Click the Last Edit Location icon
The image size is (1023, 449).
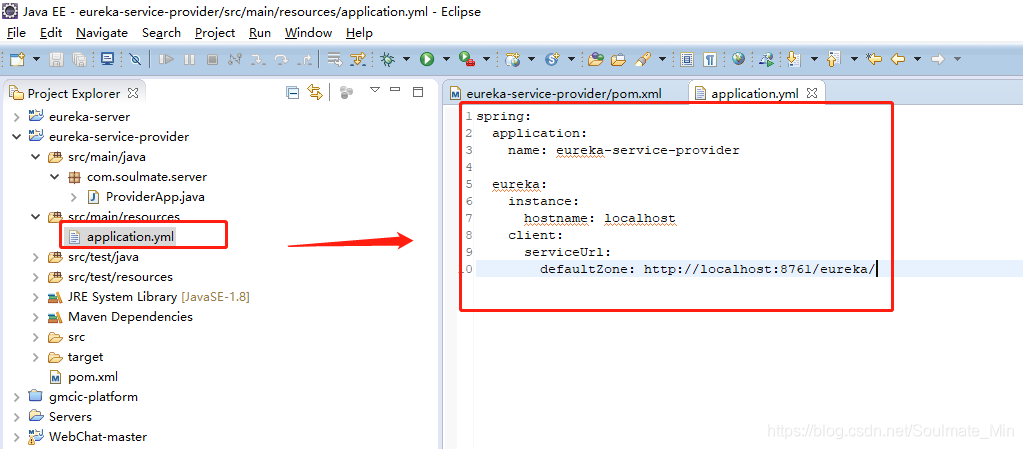tap(874, 59)
